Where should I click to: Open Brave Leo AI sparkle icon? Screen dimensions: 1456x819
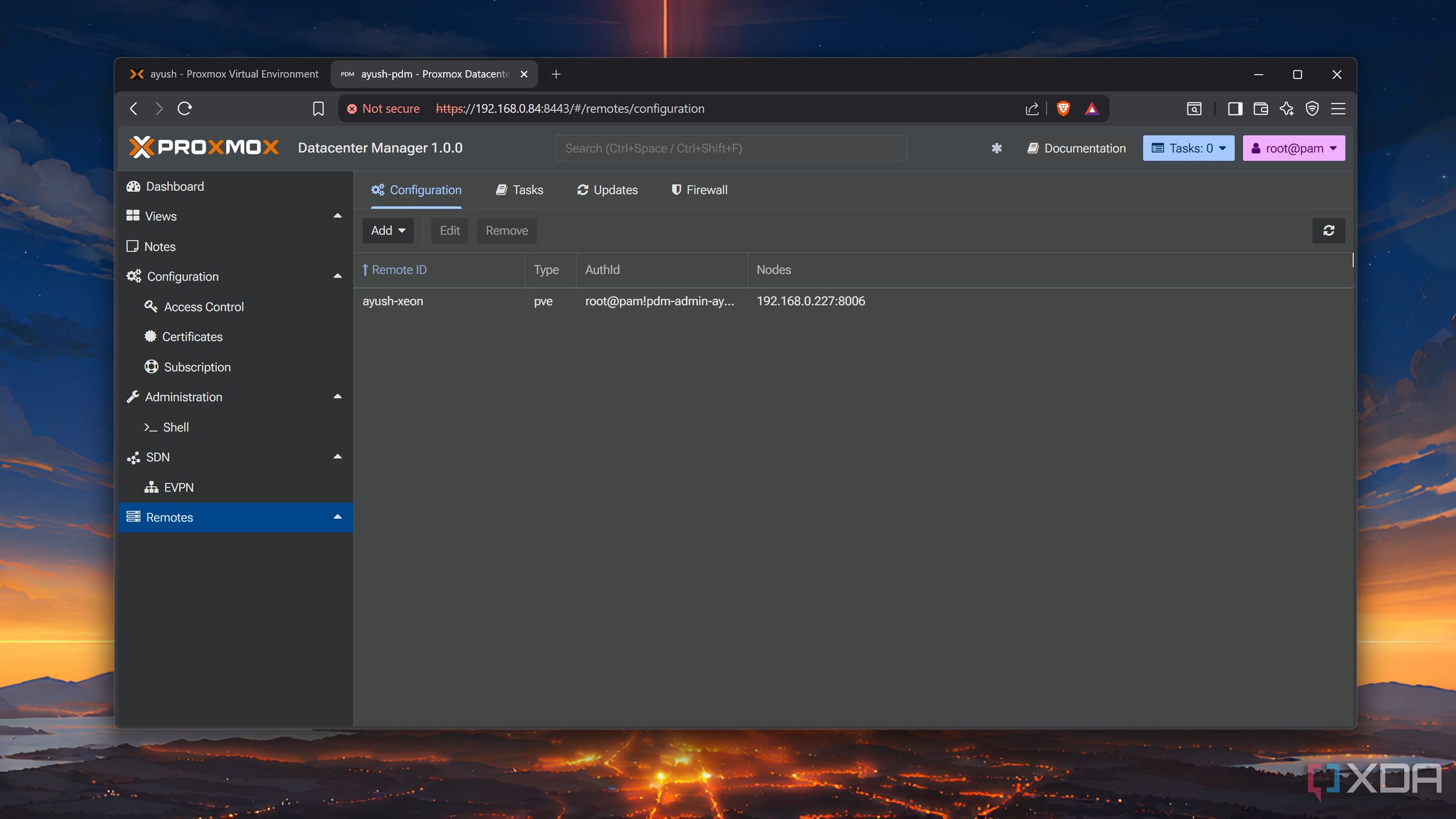pyautogui.click(x=1287, y=108)
